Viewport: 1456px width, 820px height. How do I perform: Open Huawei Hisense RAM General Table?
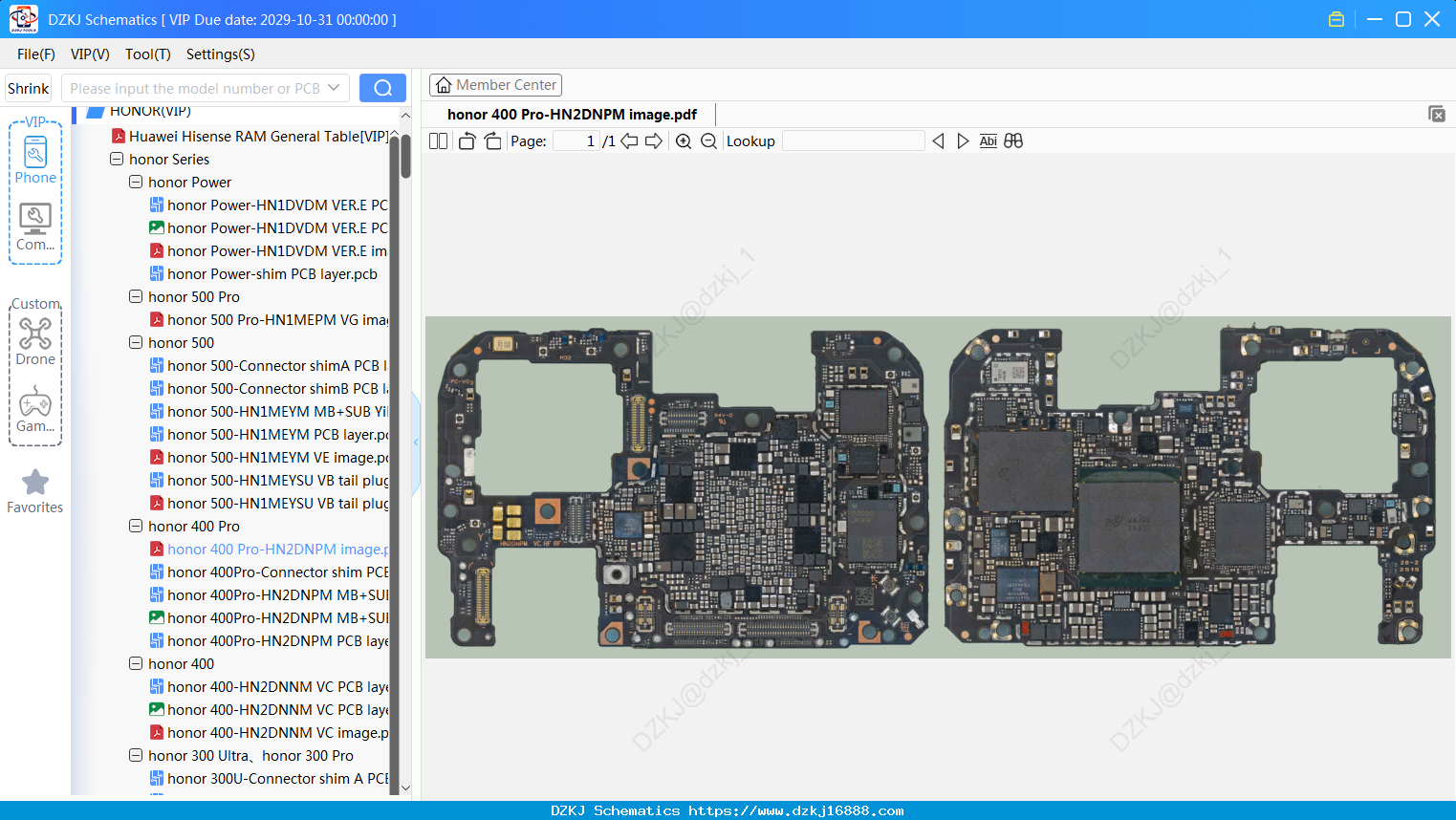(250, 137)
